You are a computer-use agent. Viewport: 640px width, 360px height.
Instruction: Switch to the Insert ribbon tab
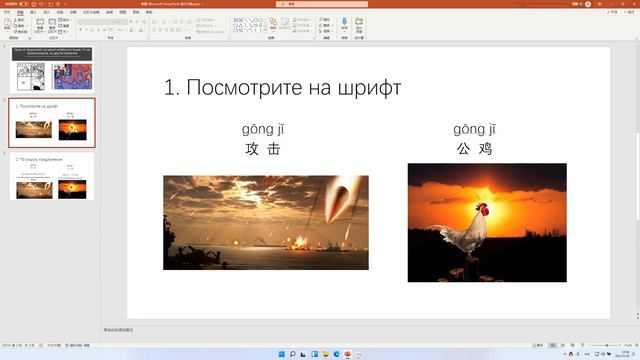(x=33, y=12)
